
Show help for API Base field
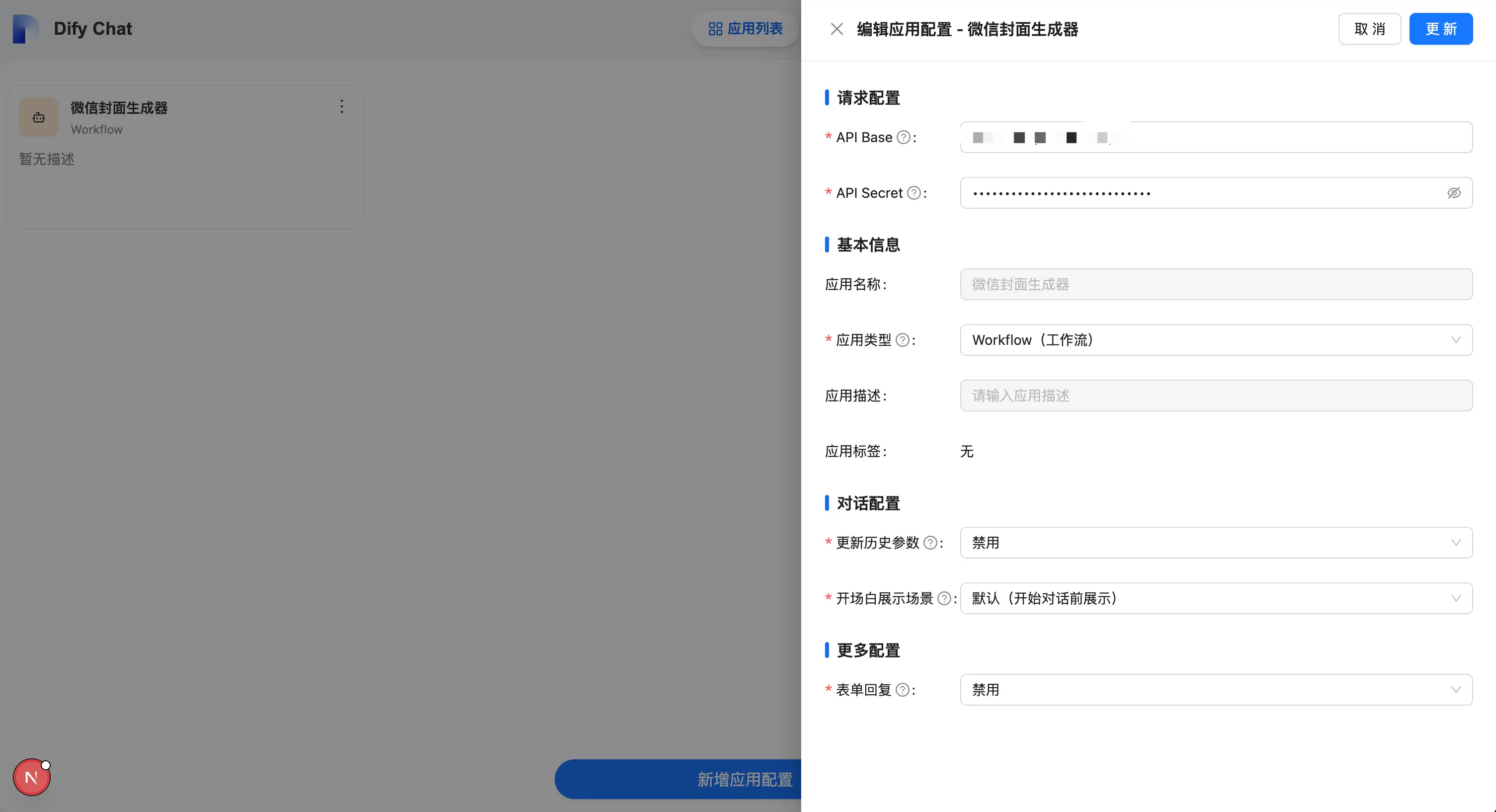(x=903, y=137)
